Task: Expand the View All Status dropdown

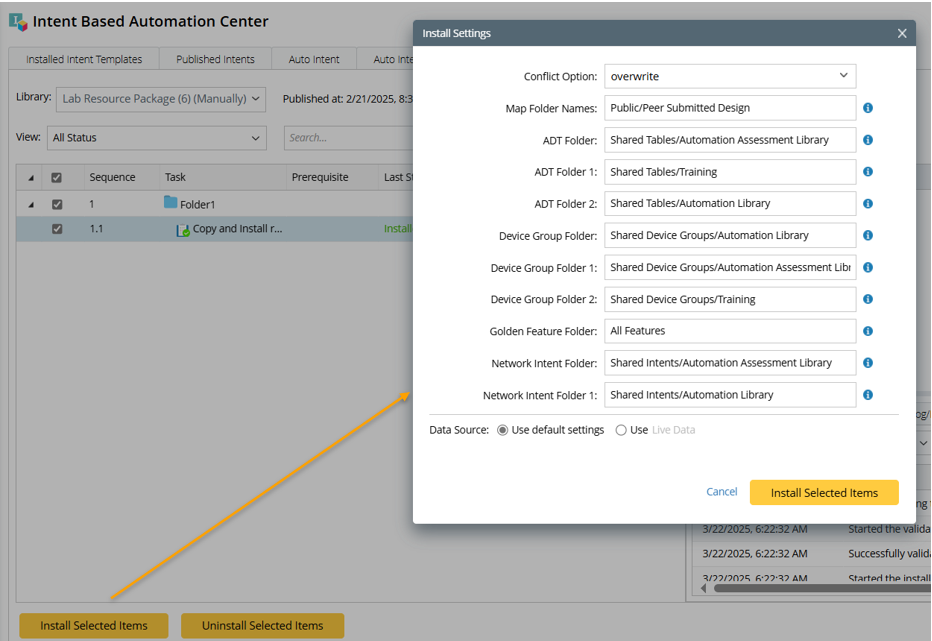Action: tap(156, 138)
